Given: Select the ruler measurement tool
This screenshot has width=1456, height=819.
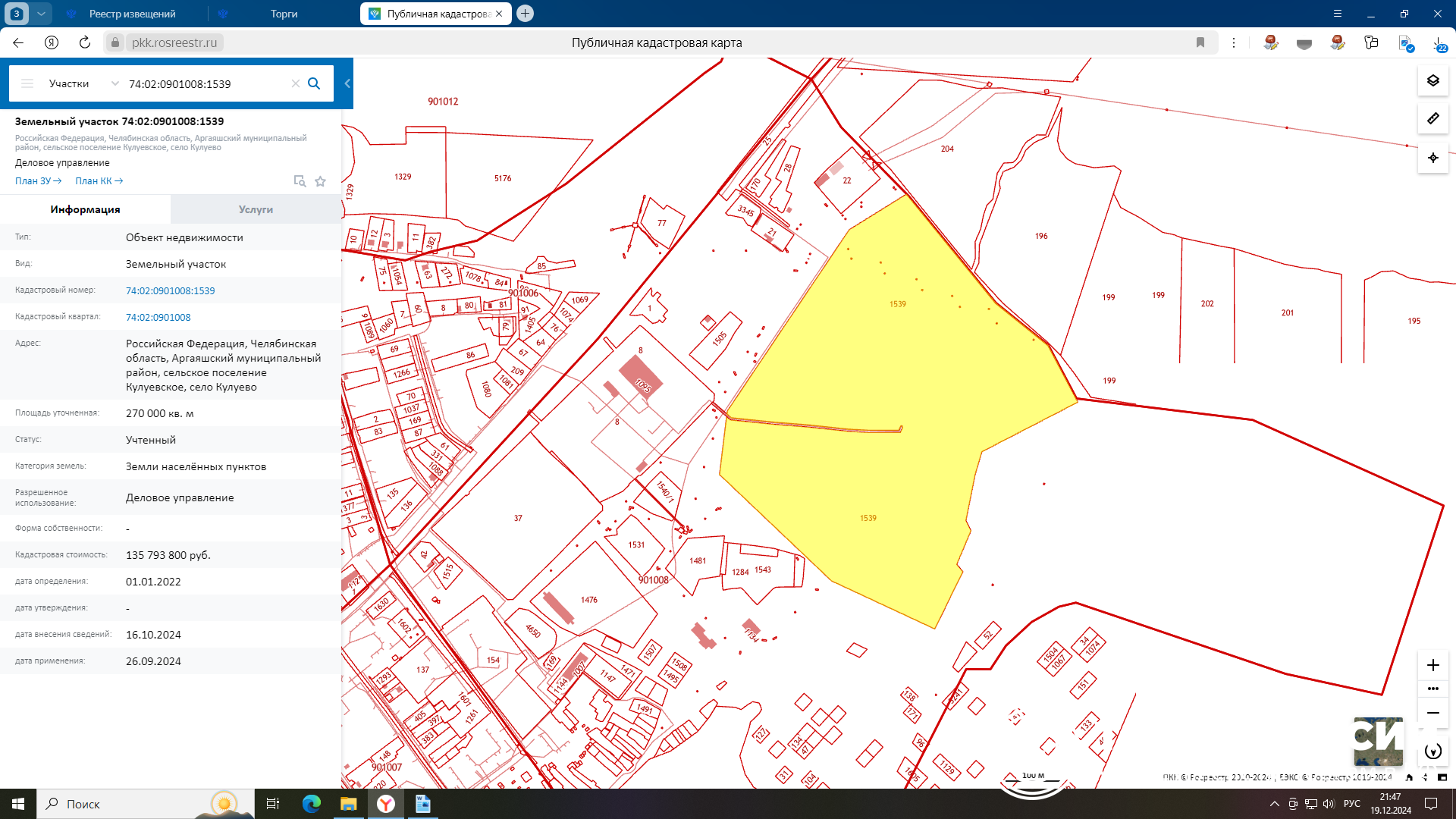Looking at the screenshot, I should 1432,119.
